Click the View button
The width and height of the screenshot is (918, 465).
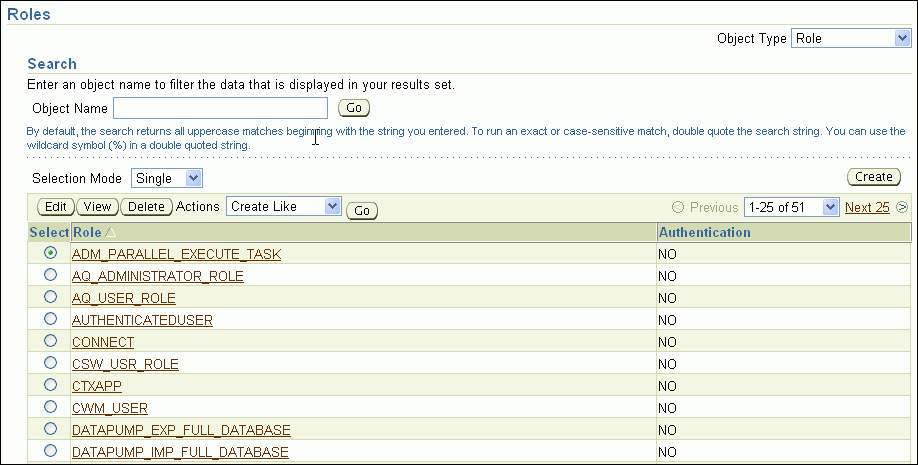(97, 207)
